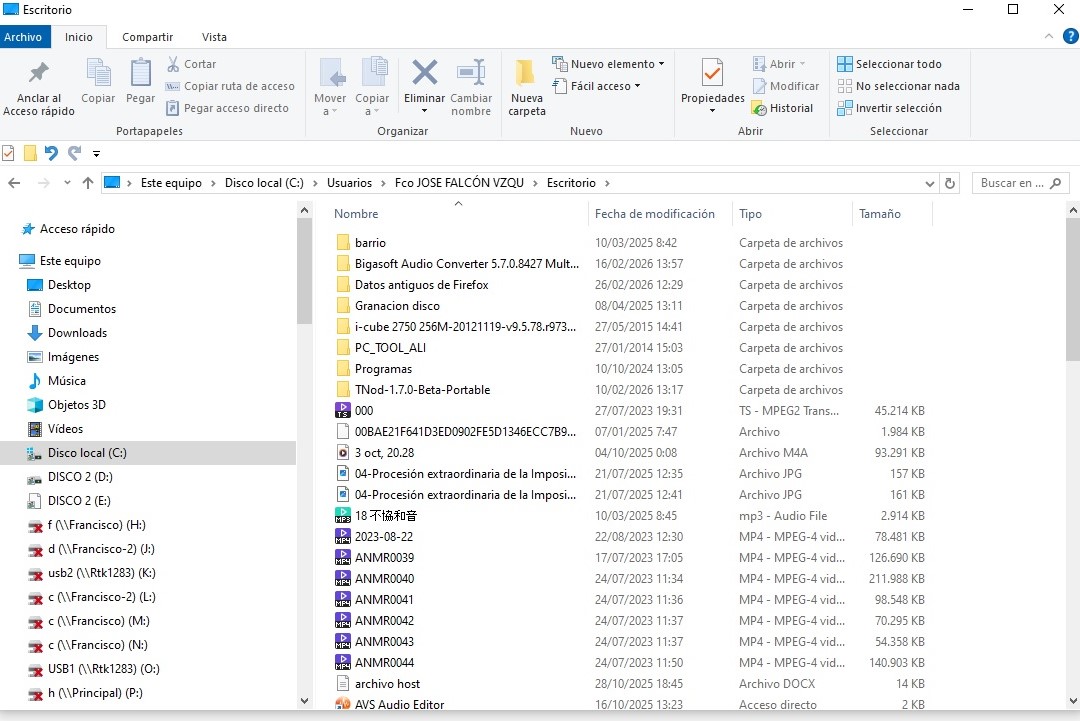Open quick access toolbar customize dropdown

click(x=96, y=154)
